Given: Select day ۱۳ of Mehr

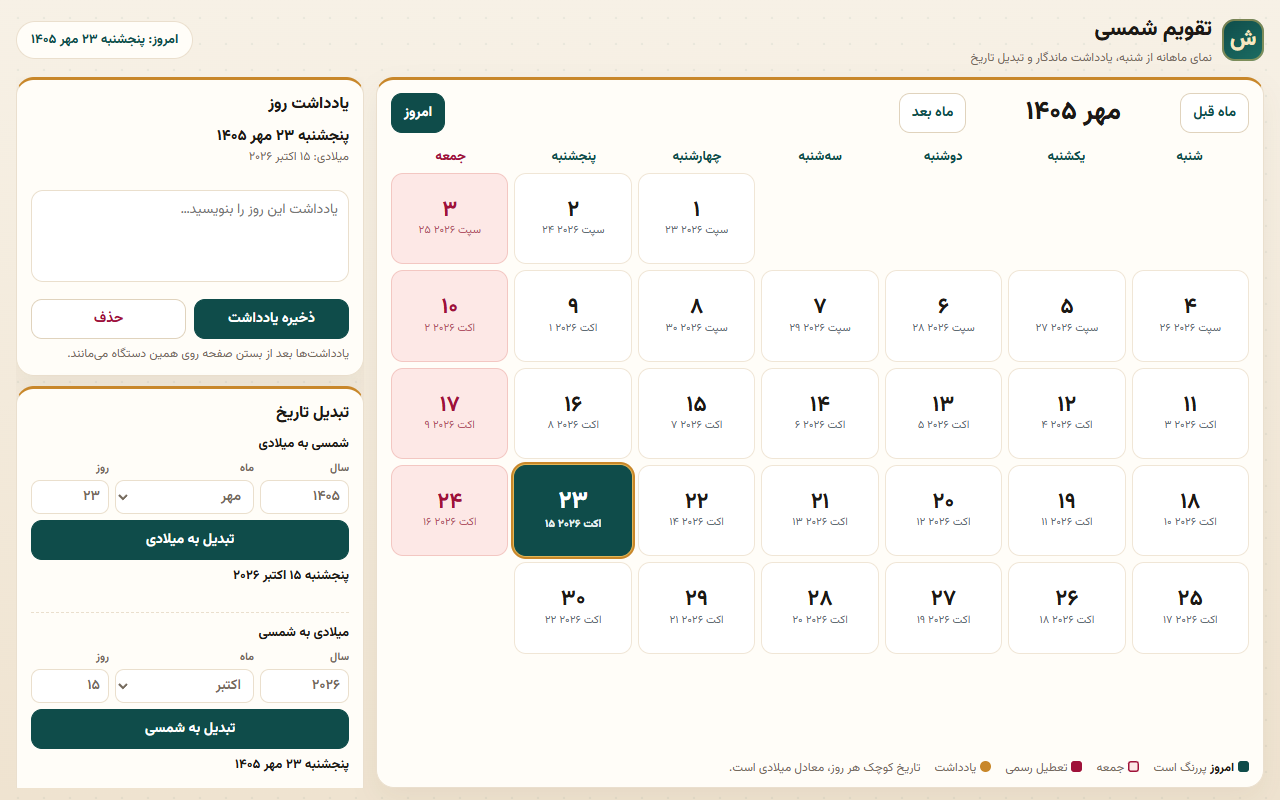Looking at the screenshot, I should pyautogui.click(x=943, y=413).
